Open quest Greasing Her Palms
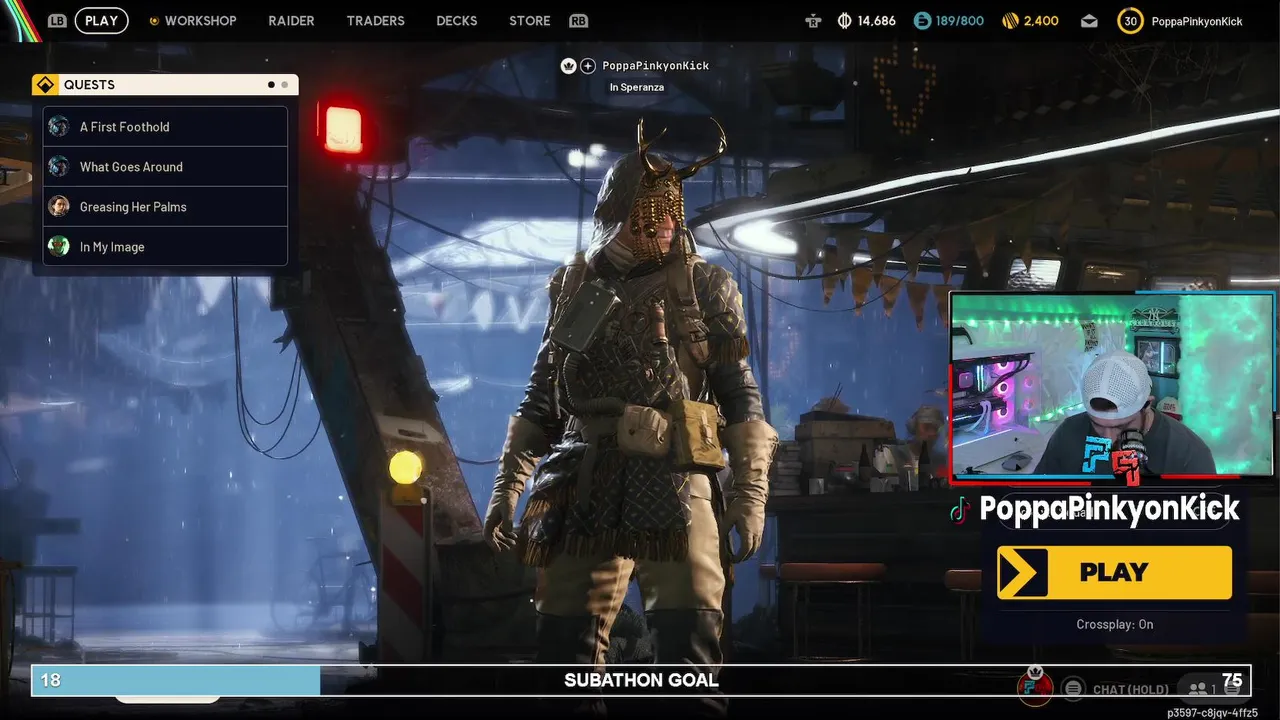1280x720 pixels. (165, 207)
